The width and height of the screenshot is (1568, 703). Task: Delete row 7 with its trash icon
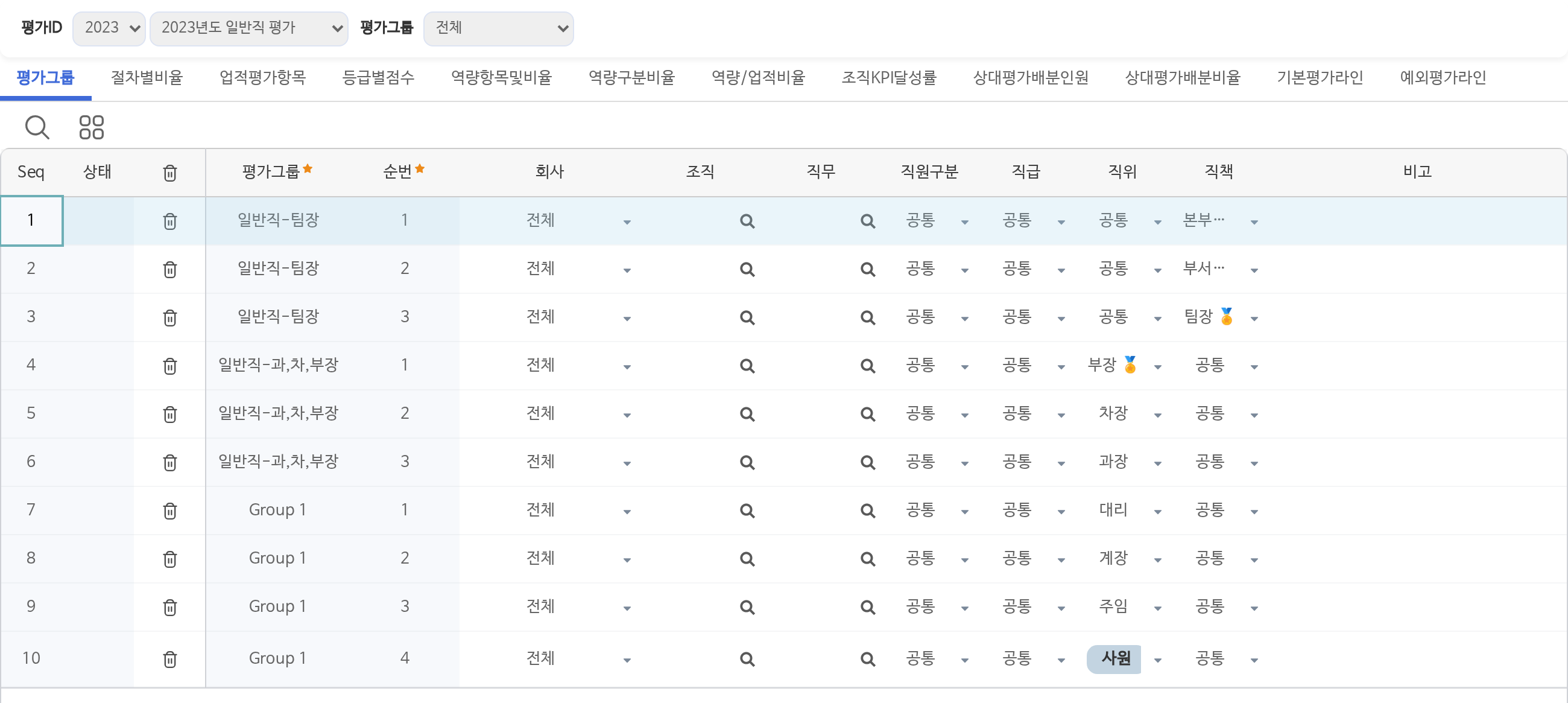(170, 511)
